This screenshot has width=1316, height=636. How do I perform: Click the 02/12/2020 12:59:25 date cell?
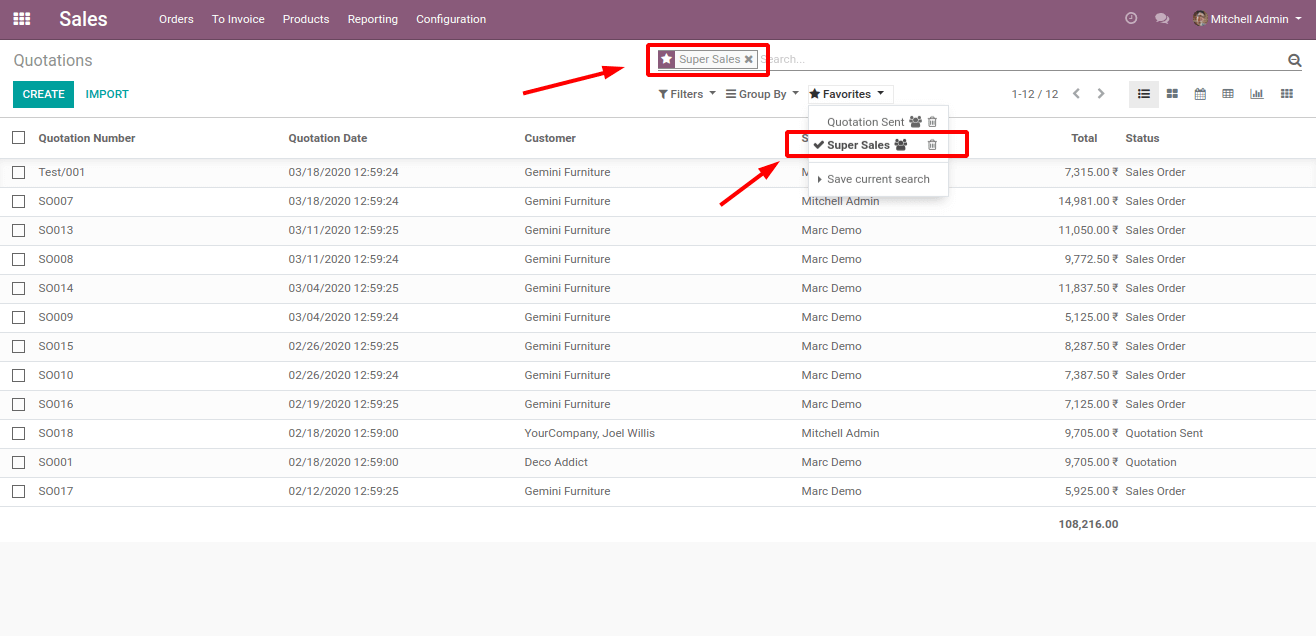pyautogui.click(x=343, y=491)
